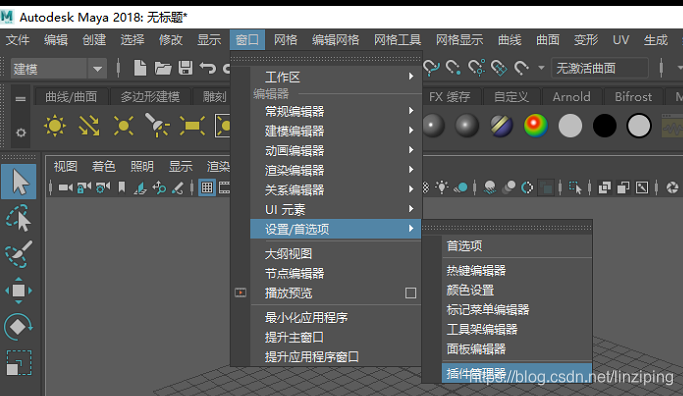Click the Open Scene folder icon

163,68
